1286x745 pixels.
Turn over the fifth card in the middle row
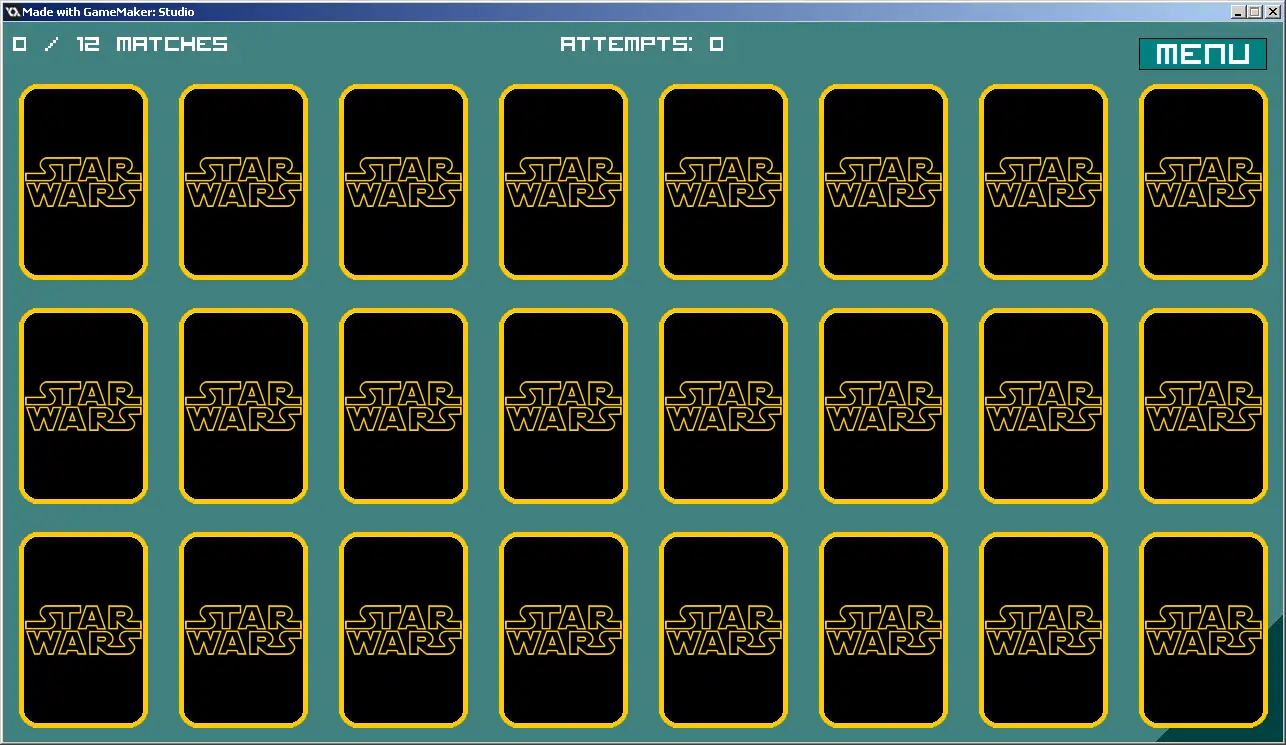point(724,406)
